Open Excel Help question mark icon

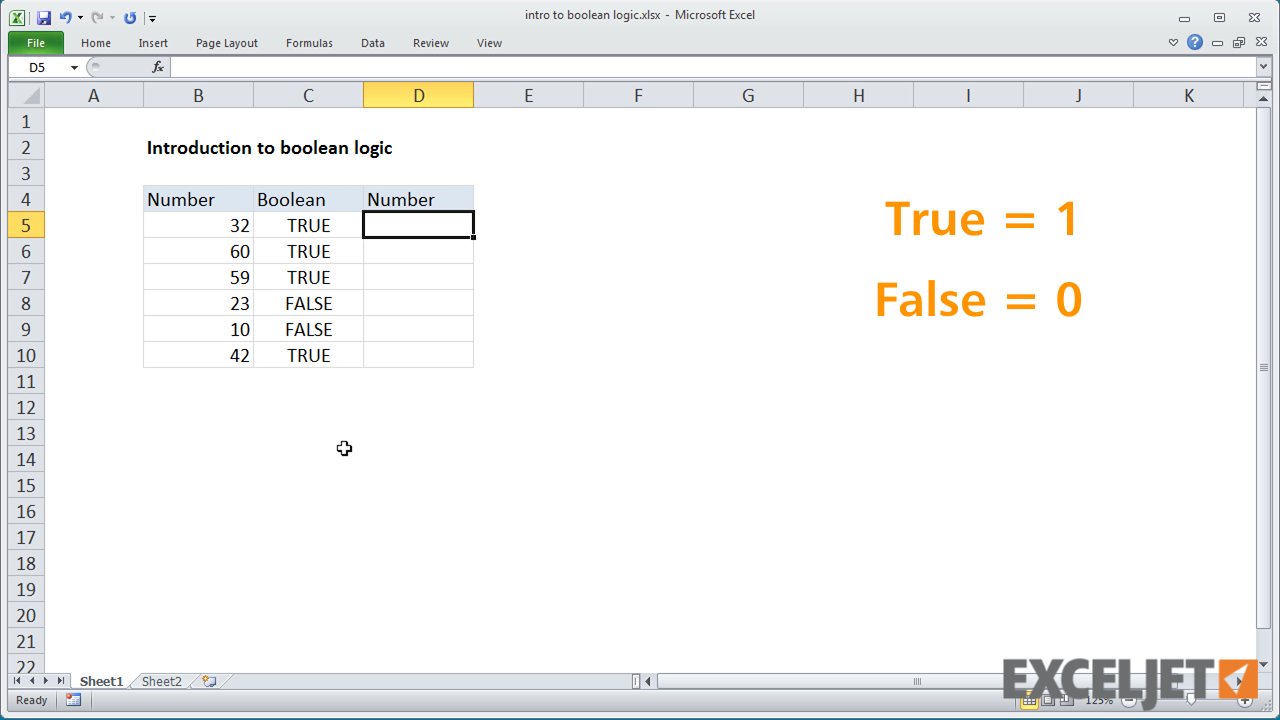pos(1195,43)
